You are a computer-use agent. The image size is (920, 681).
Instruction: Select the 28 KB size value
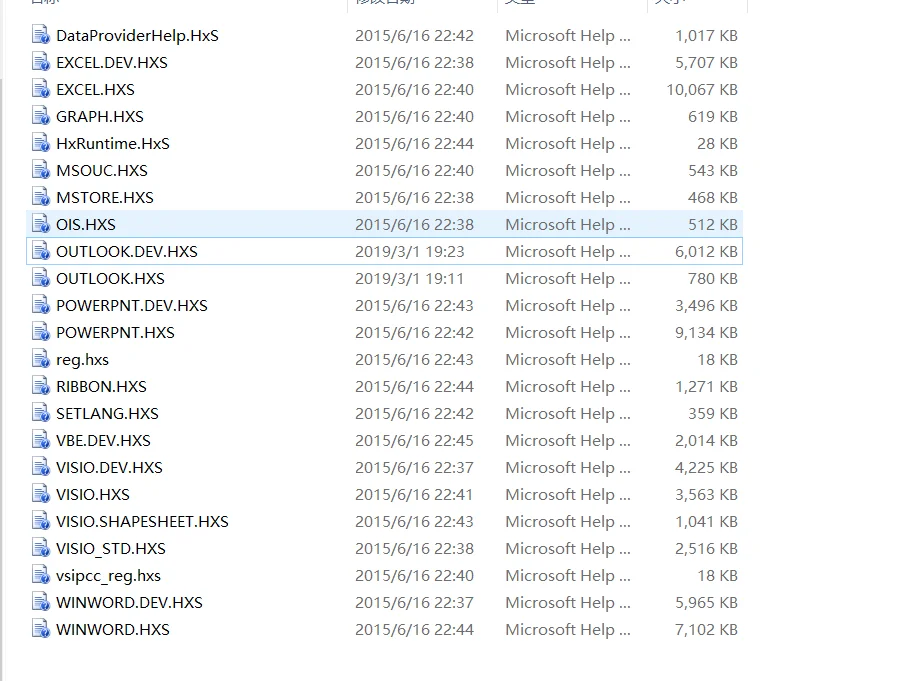pyautogui.click(x=717, y=144)
